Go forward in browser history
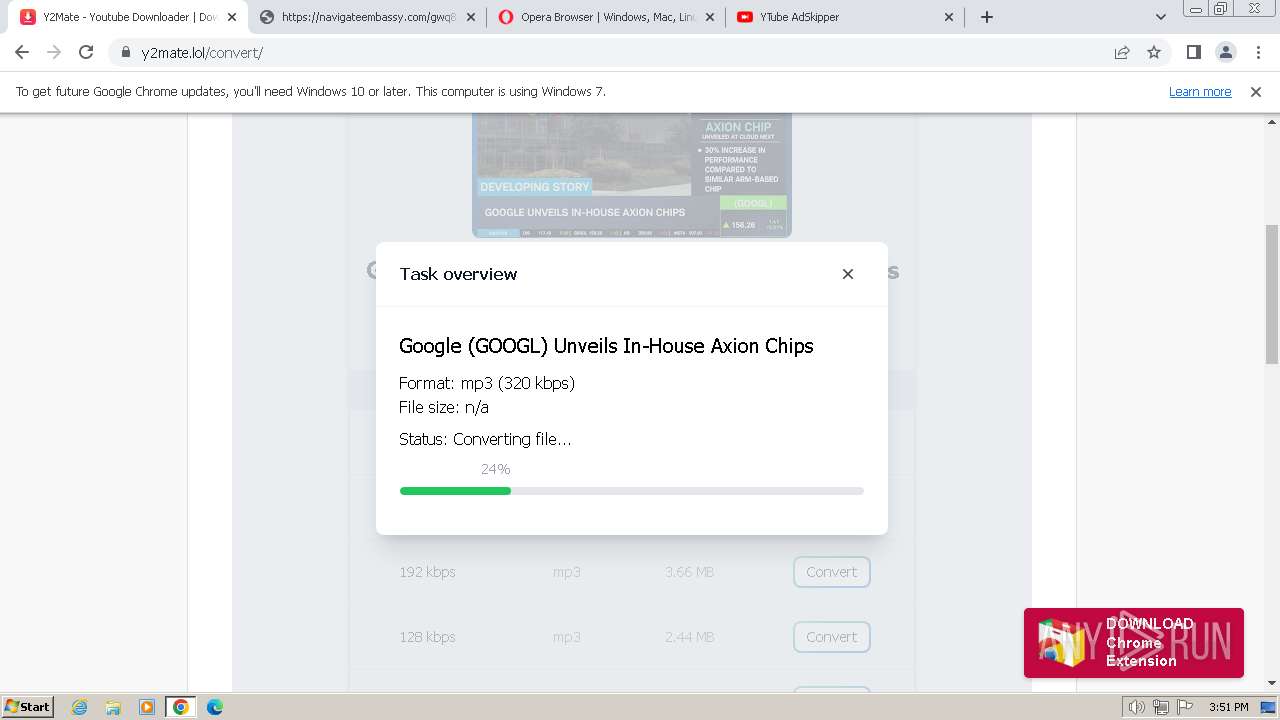This screenshot has height=720, width=1280. 54,53
